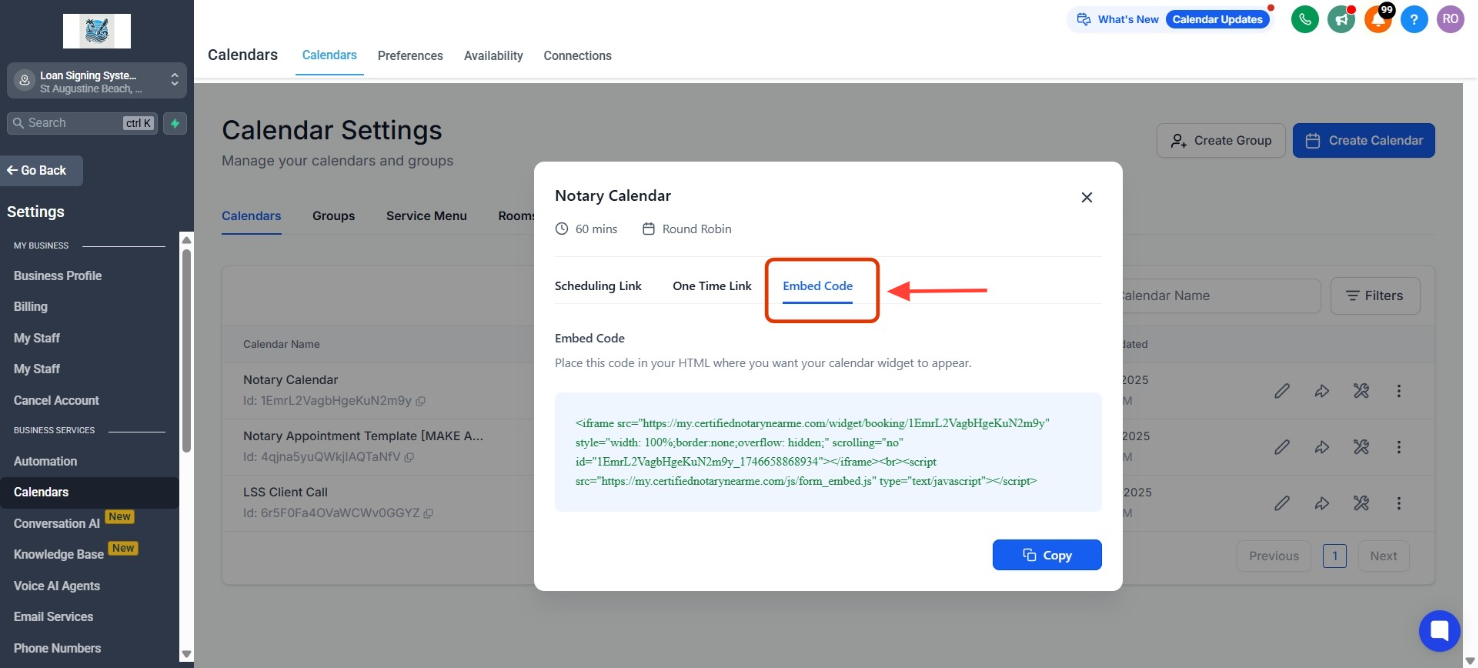Image resolution: width=1478 pixels, height=668 pixels.
Task: Go Back from Settings
Action: coord(41,170)
